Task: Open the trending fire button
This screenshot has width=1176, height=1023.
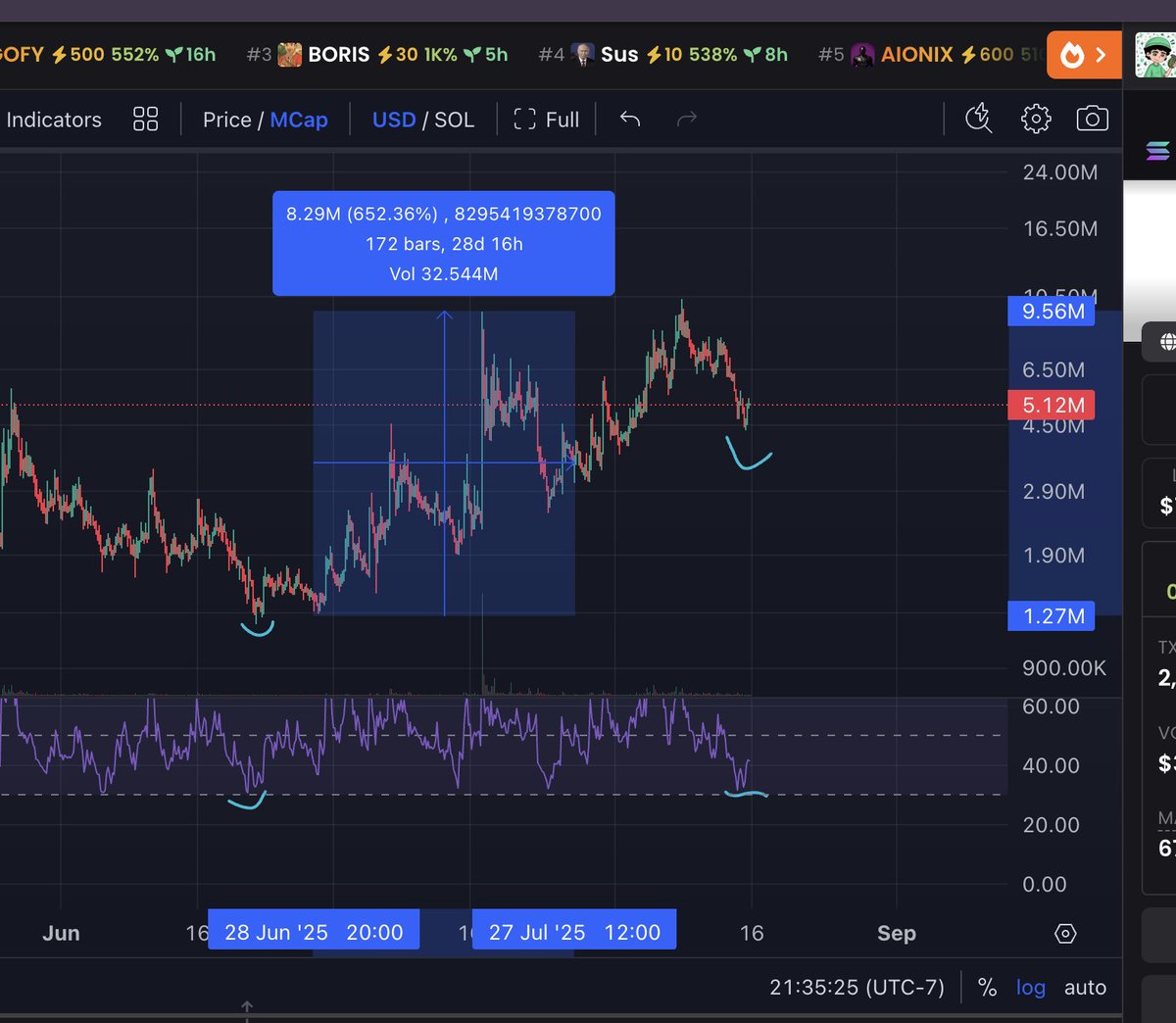Action: pos(1084,55)
